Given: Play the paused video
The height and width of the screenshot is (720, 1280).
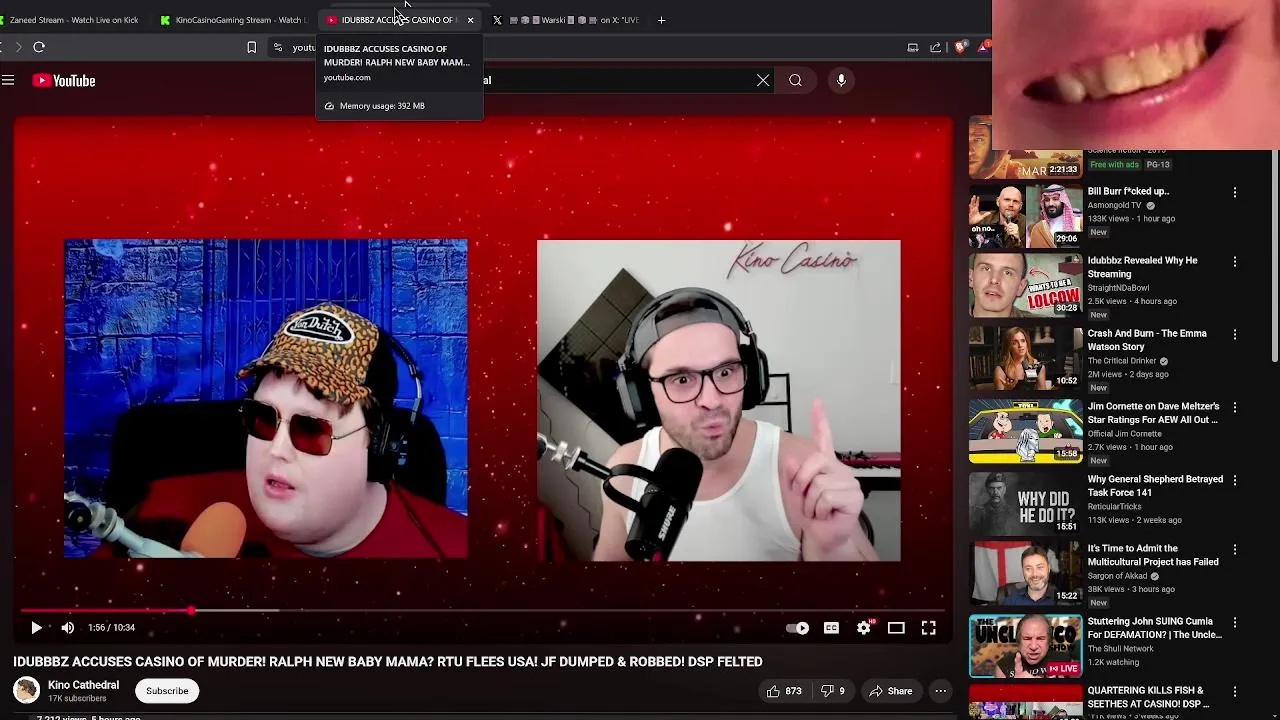Looking at the screenshot, I should tap(36, 628).
